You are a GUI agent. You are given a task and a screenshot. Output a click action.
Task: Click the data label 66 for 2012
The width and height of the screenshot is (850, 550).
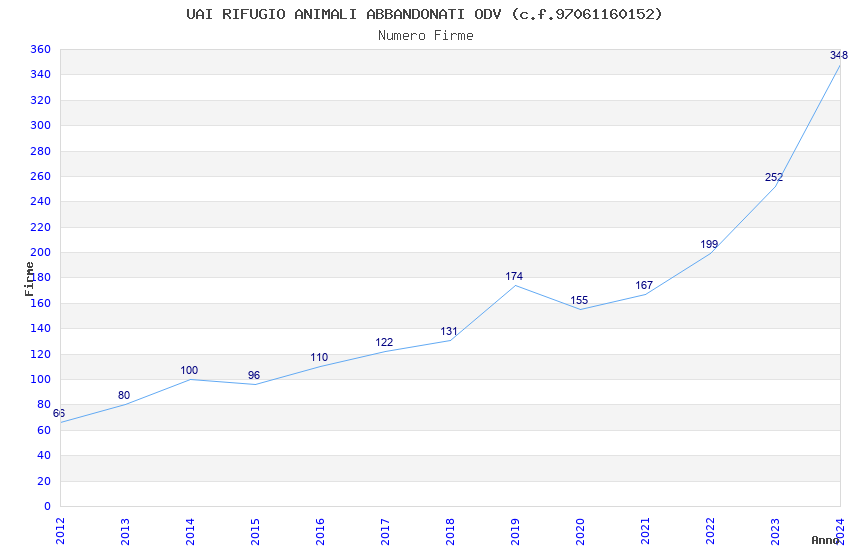59,413
